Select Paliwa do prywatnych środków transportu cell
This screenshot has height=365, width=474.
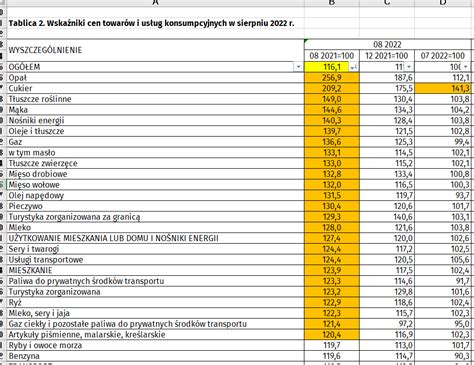pos(155,281)
